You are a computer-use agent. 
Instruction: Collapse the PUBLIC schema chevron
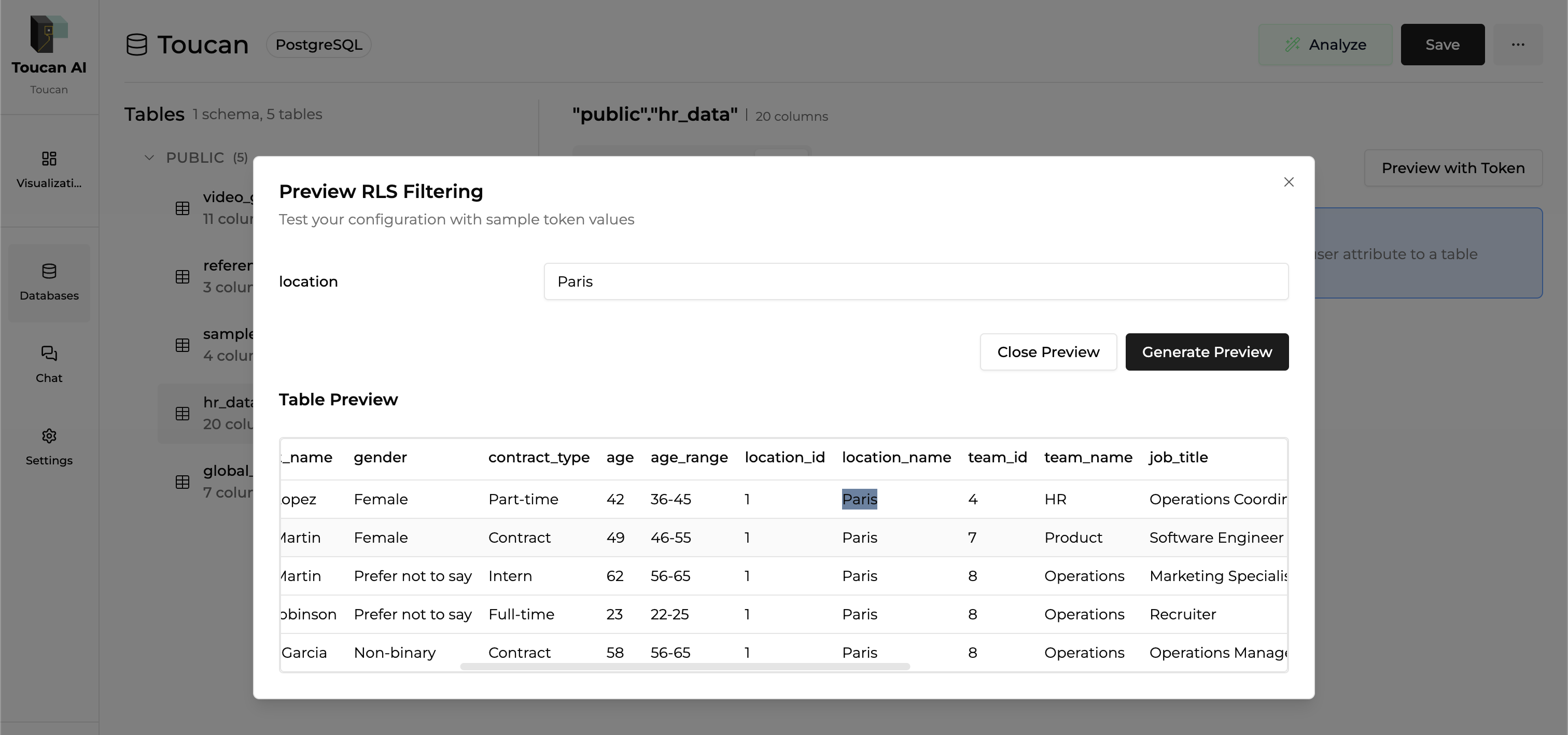coord(149,158)
